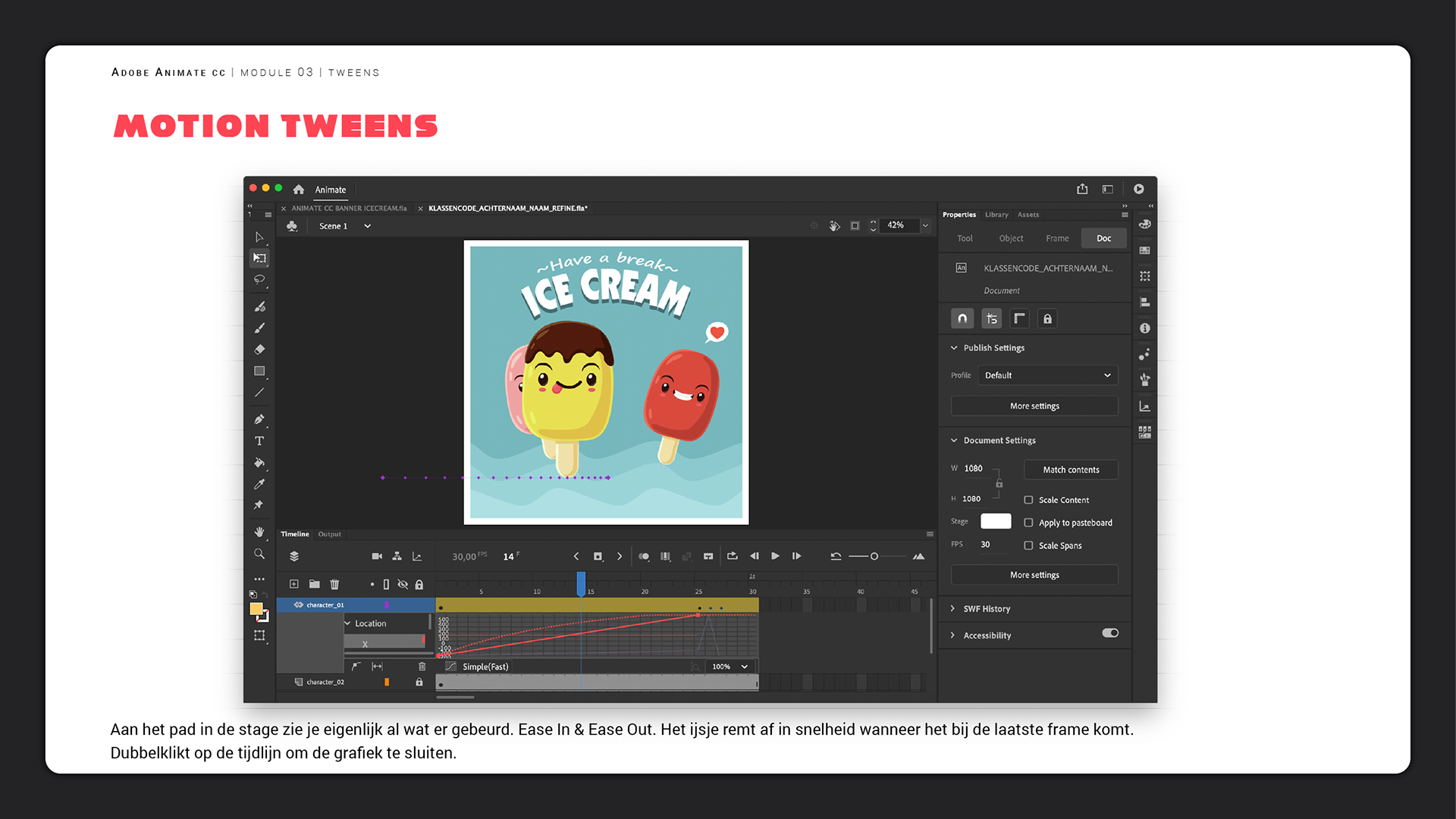Switch to the Frame properties tab
The image size is (1456, 819).
click(1057, 238)
